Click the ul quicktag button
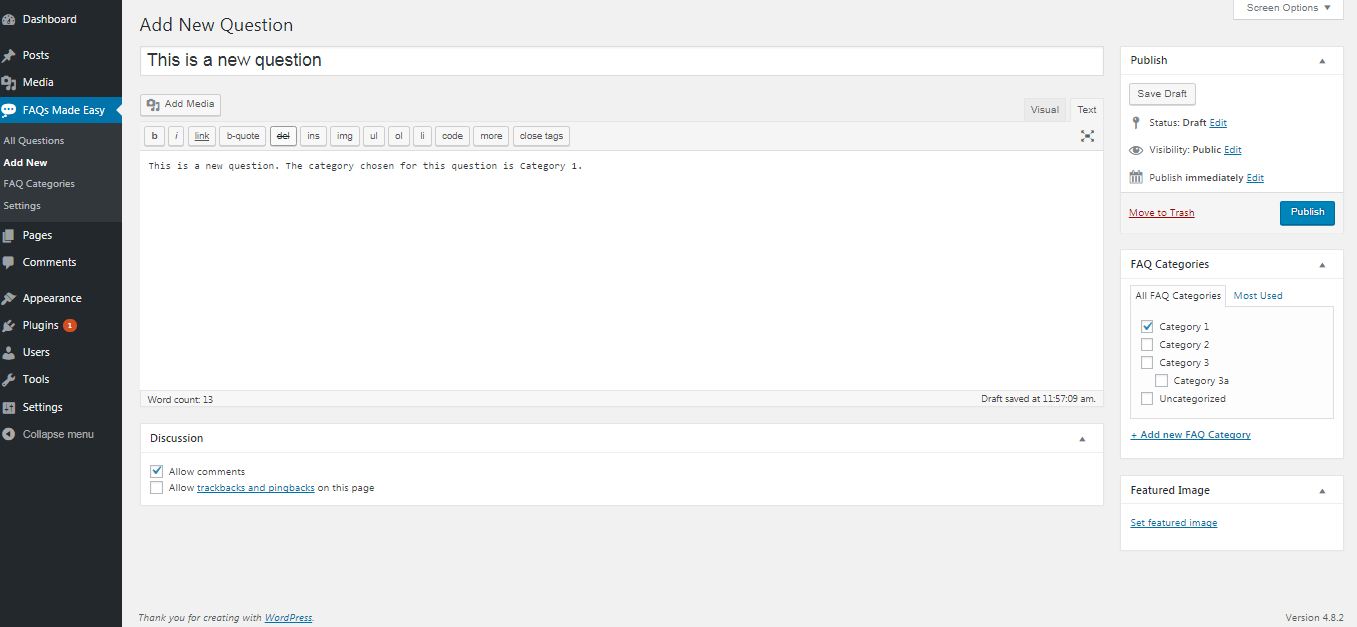 tap(373, 136)
